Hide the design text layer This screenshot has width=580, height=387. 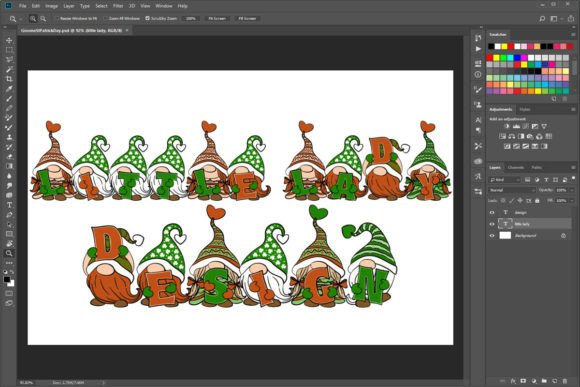click(x=492, y=212)
